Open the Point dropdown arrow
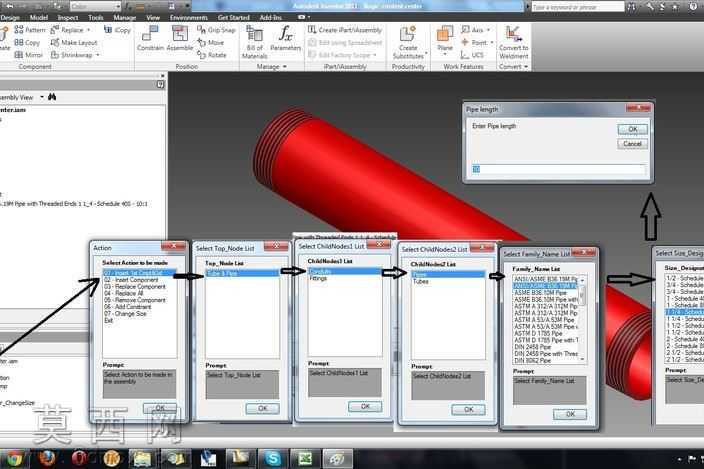This screenshot has height=469, width=704. tap(492, 43)
